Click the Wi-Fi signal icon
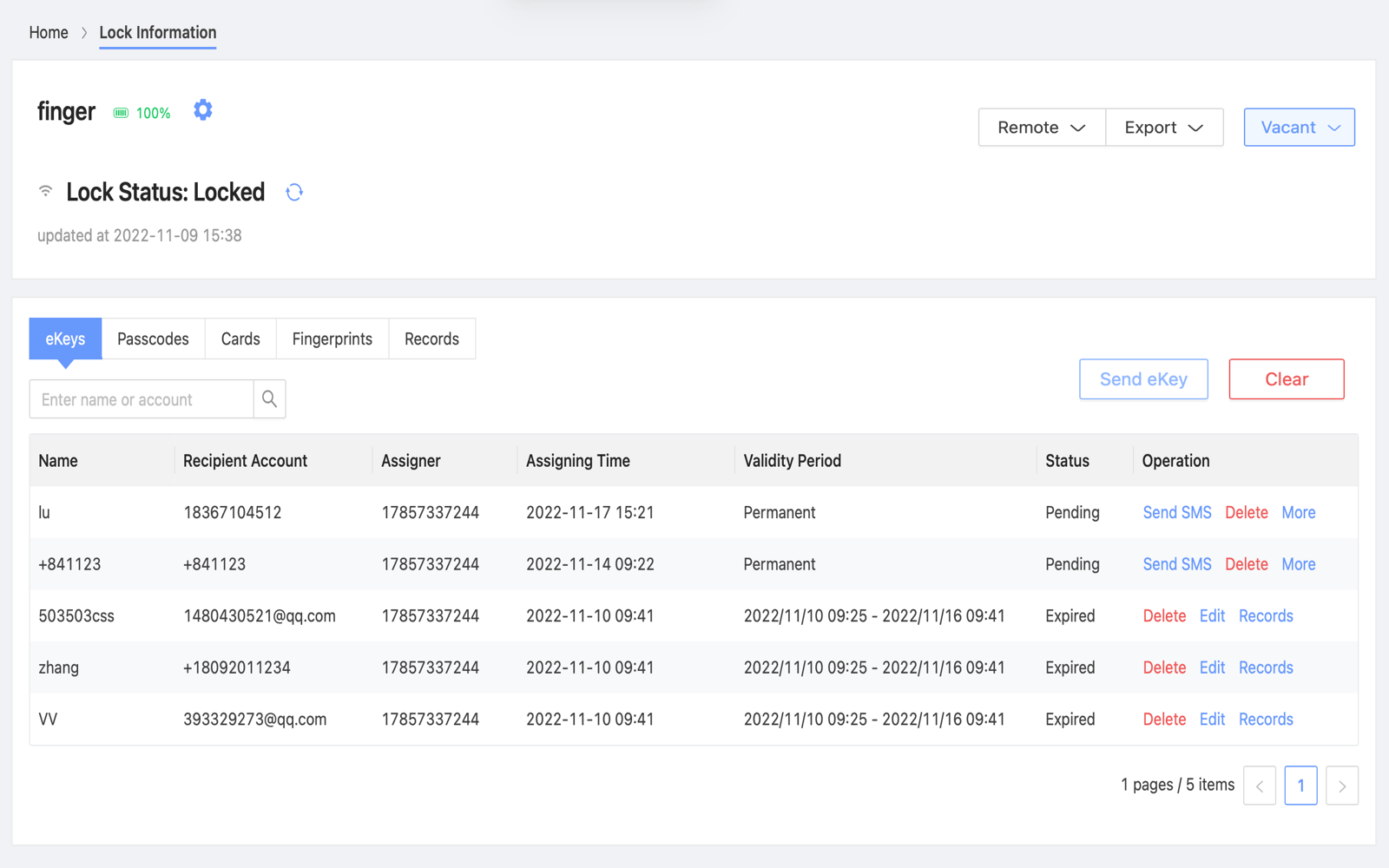The image size is (1389, 868). (x=46, y=191)
